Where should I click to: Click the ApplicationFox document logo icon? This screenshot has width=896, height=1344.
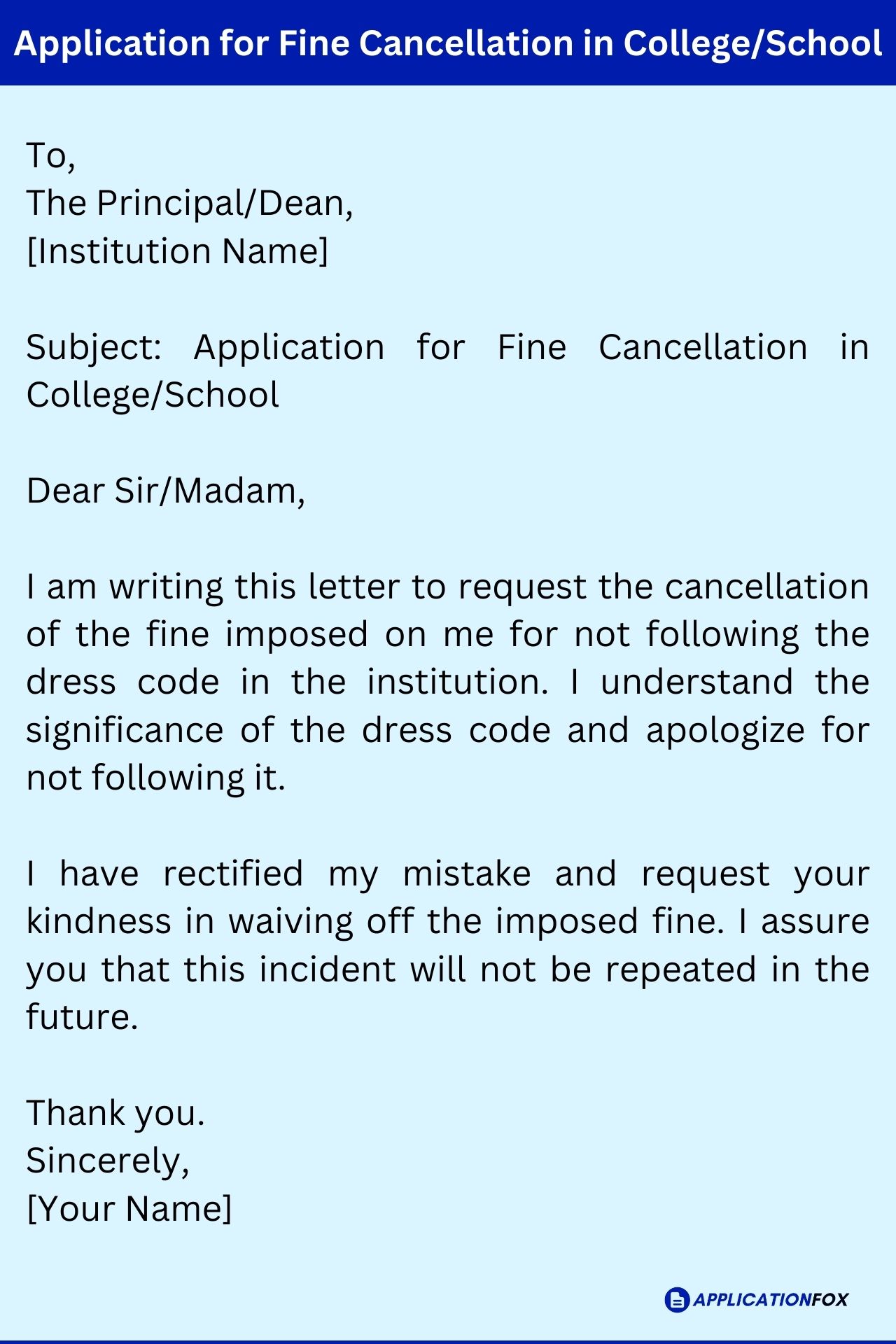(x=677, y=1300)
